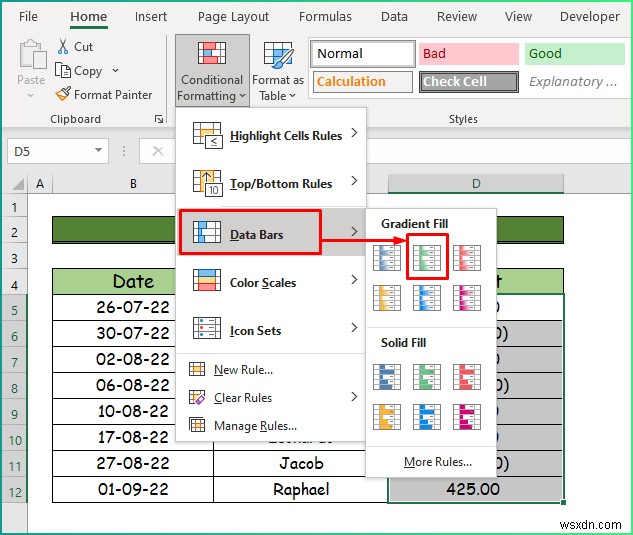The height and width of the screenshot is (535, 633).
Task: Click the select-all corner triangle
Action: click(x=18, y=185)
